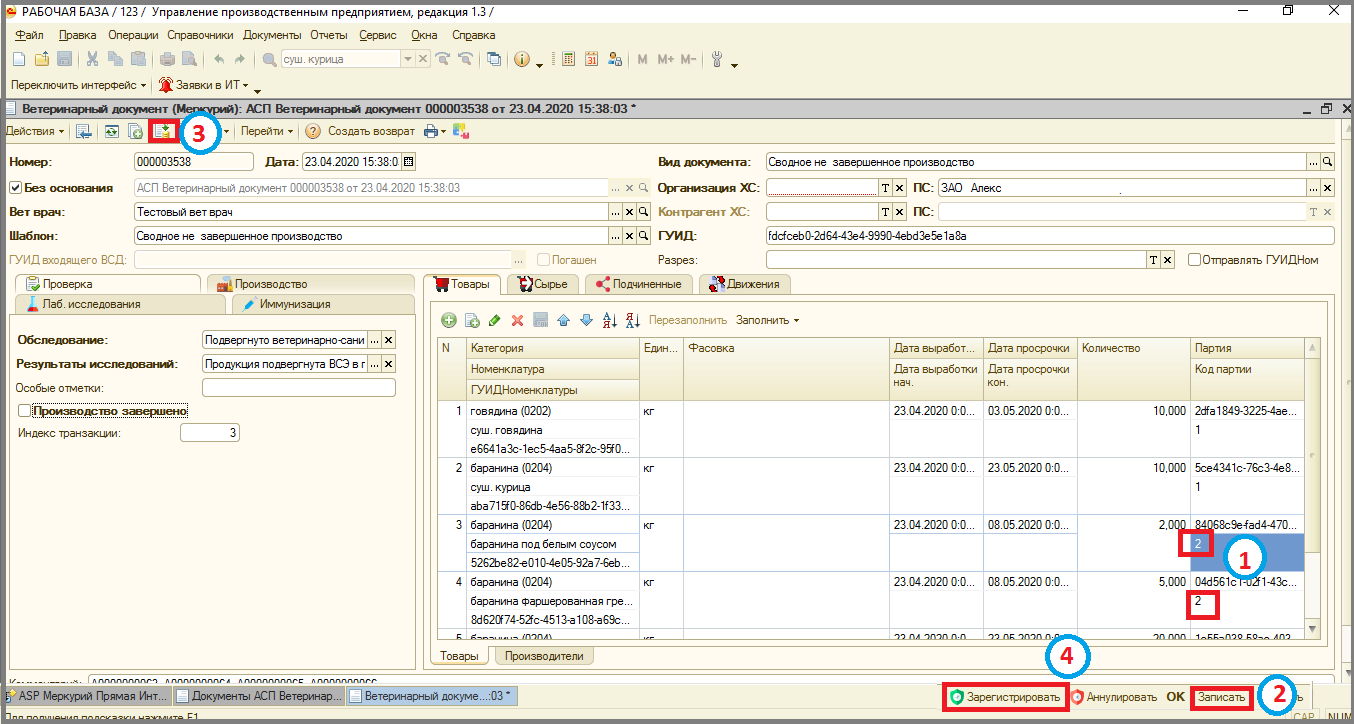Switch to the Движения tab
The width and height of the screenshot is (1354, 724).
[x=745, y=284]
